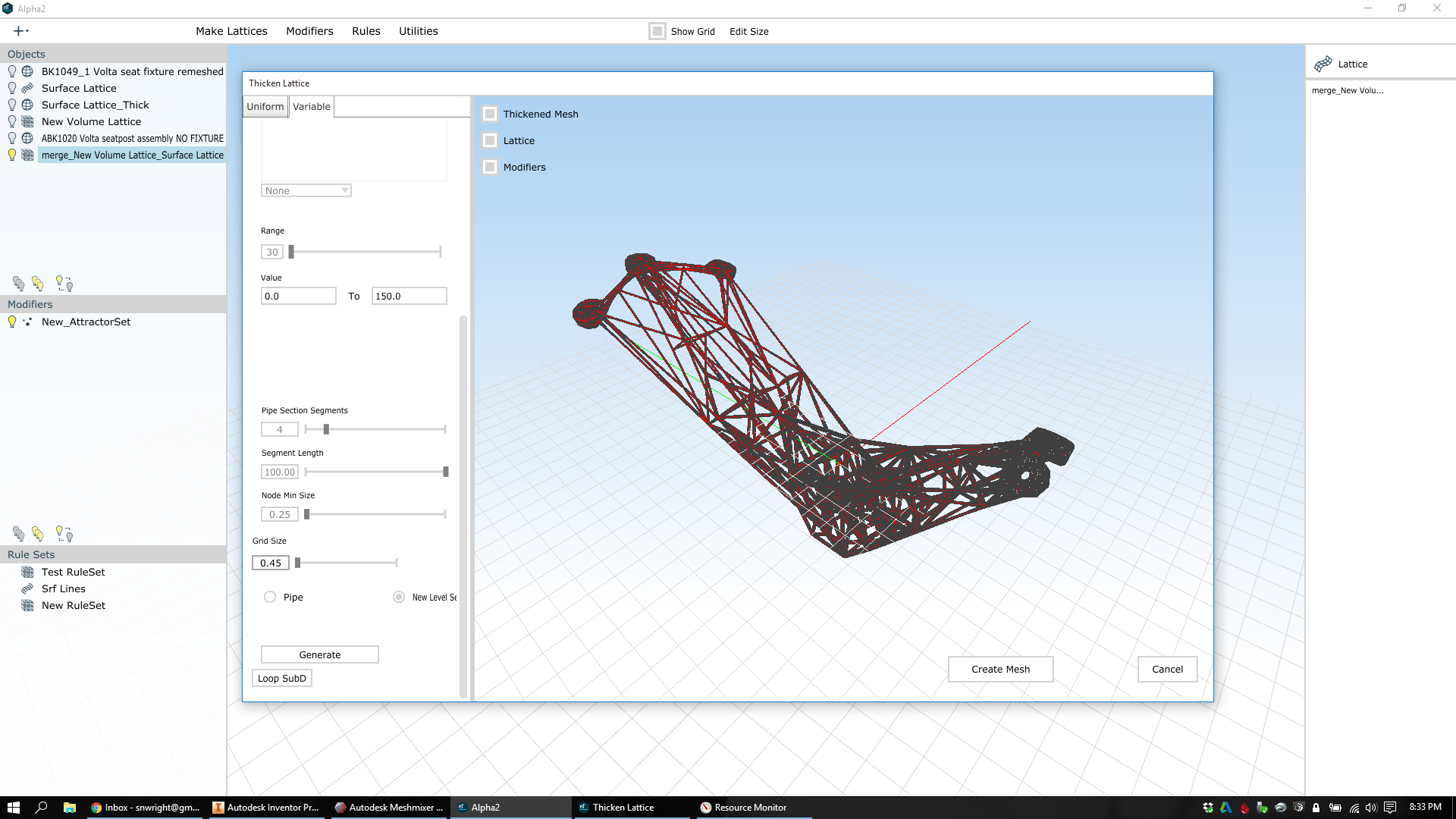Click Value start field 0.0
Viewport: 1456px width, 819px height.
click(299, 296)
